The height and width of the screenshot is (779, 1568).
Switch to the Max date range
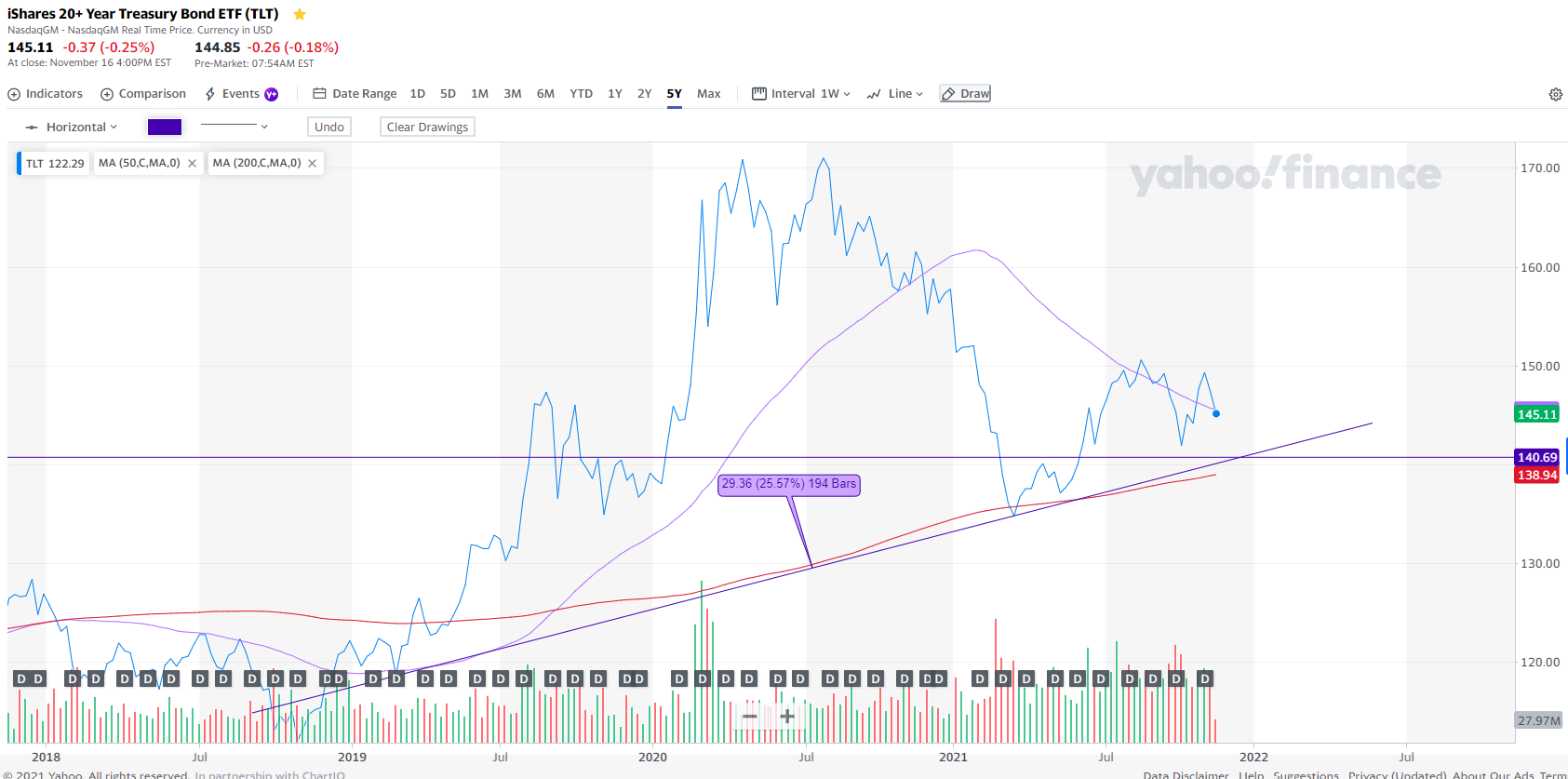(x=709, y=94)
